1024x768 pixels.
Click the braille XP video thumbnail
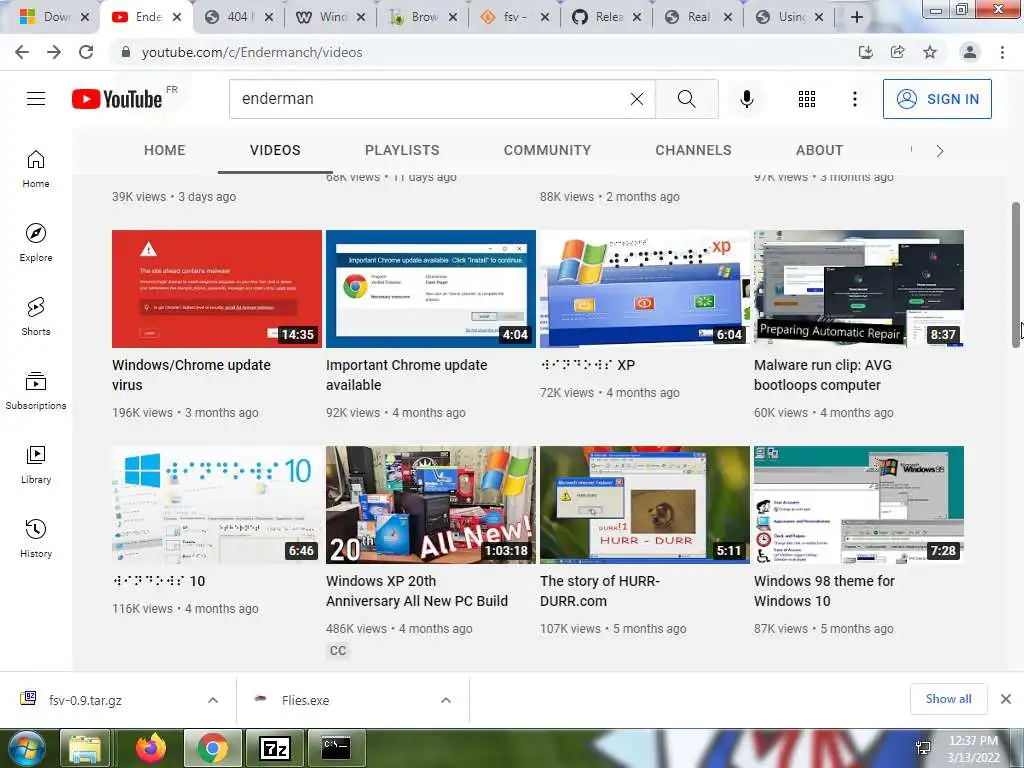645,289
